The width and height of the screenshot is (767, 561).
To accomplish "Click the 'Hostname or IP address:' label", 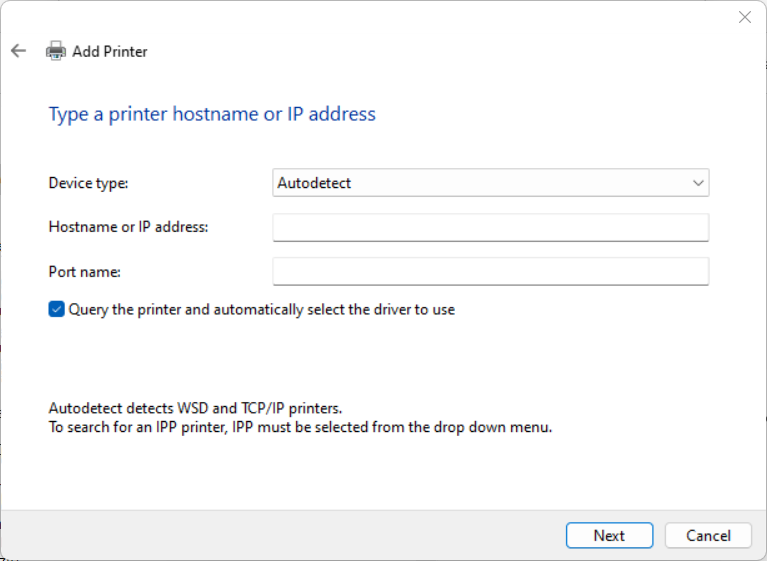I will [128, 227].
